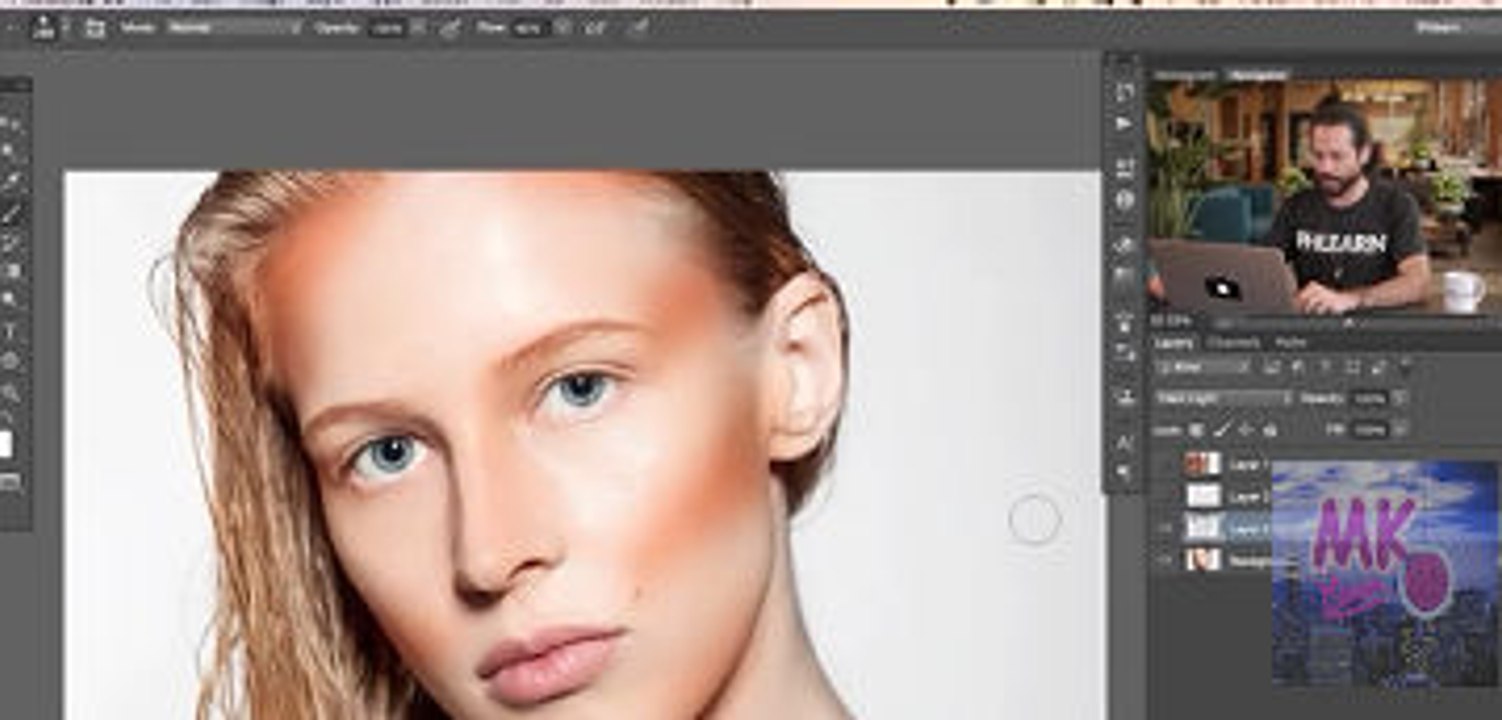Switch to the Paths tab
The image size is (1502, 720).
point(1291,343)
